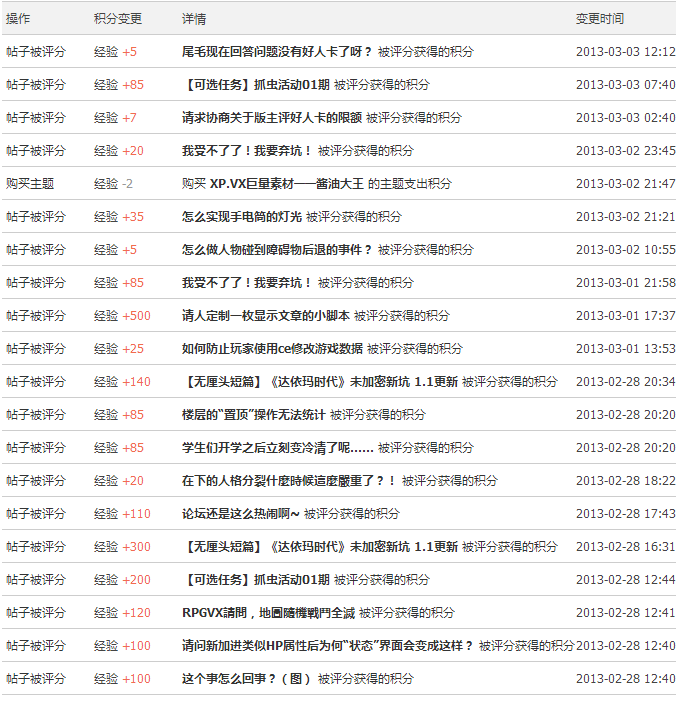The width and height of the screenshot is (676, 701).
Task: Select the 经验 +300 points cell
Action: click(x=122, y=547)
